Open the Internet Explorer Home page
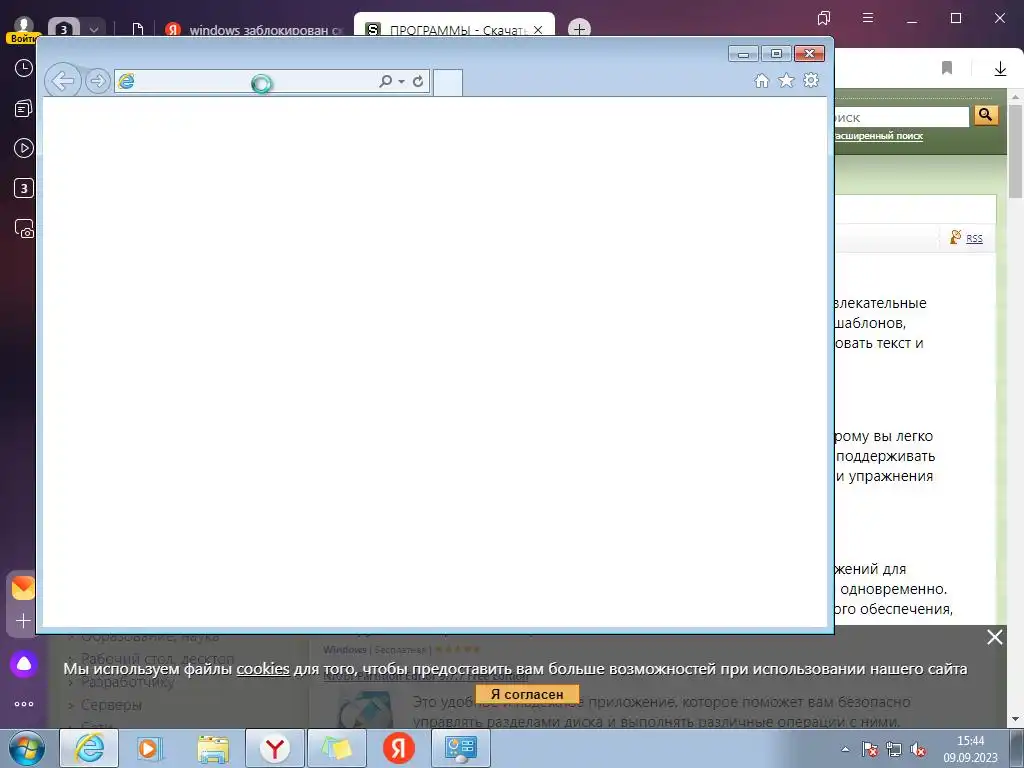1024x768 pixels. click(x=761, y=80)
